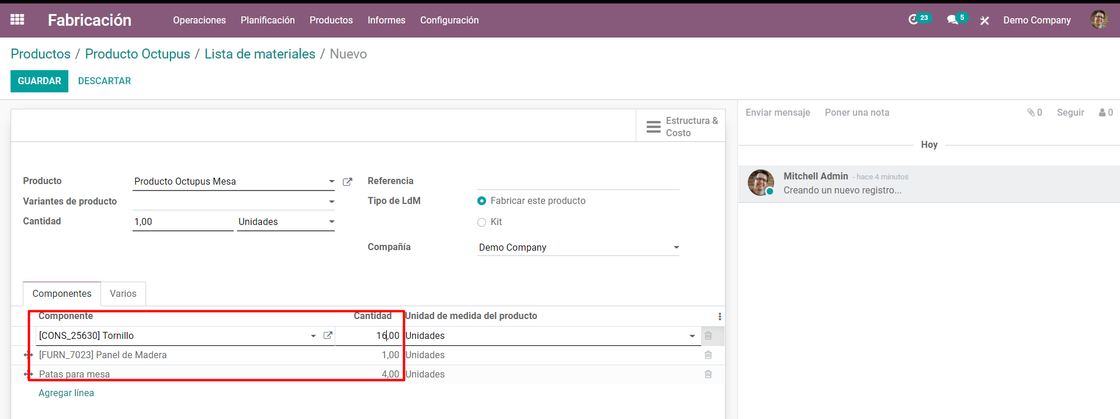Click Agregar línea link

[66, 393]
